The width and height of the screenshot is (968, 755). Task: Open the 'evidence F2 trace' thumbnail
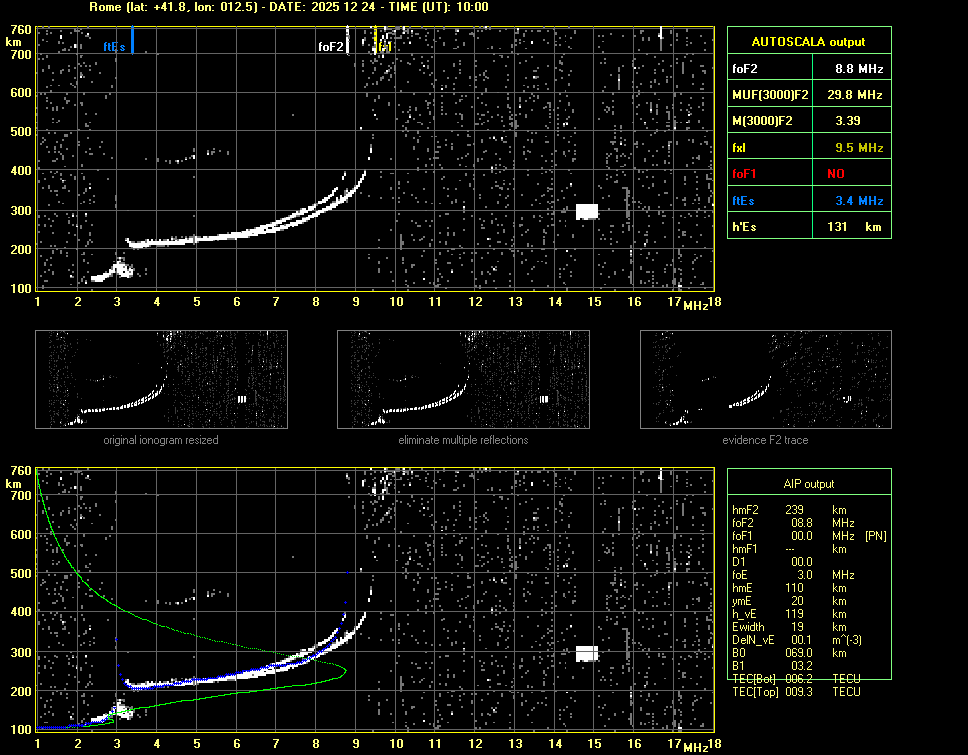point(766,379)
